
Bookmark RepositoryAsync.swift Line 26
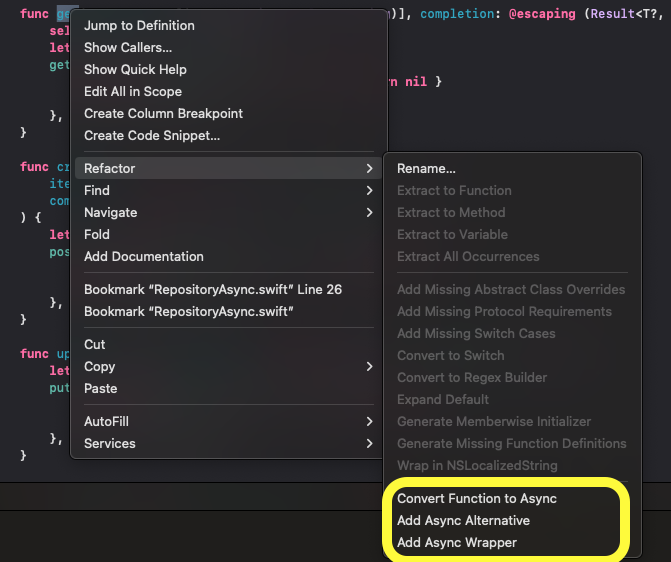coord(229,289)
